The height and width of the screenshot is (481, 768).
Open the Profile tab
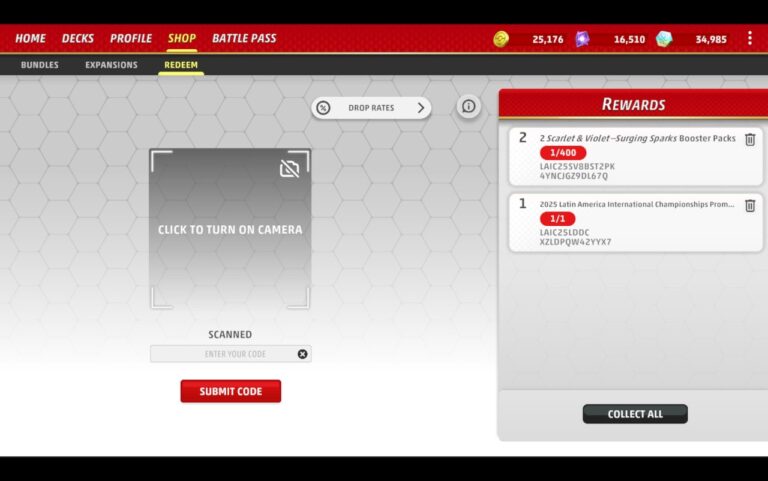tap(131, 38)
